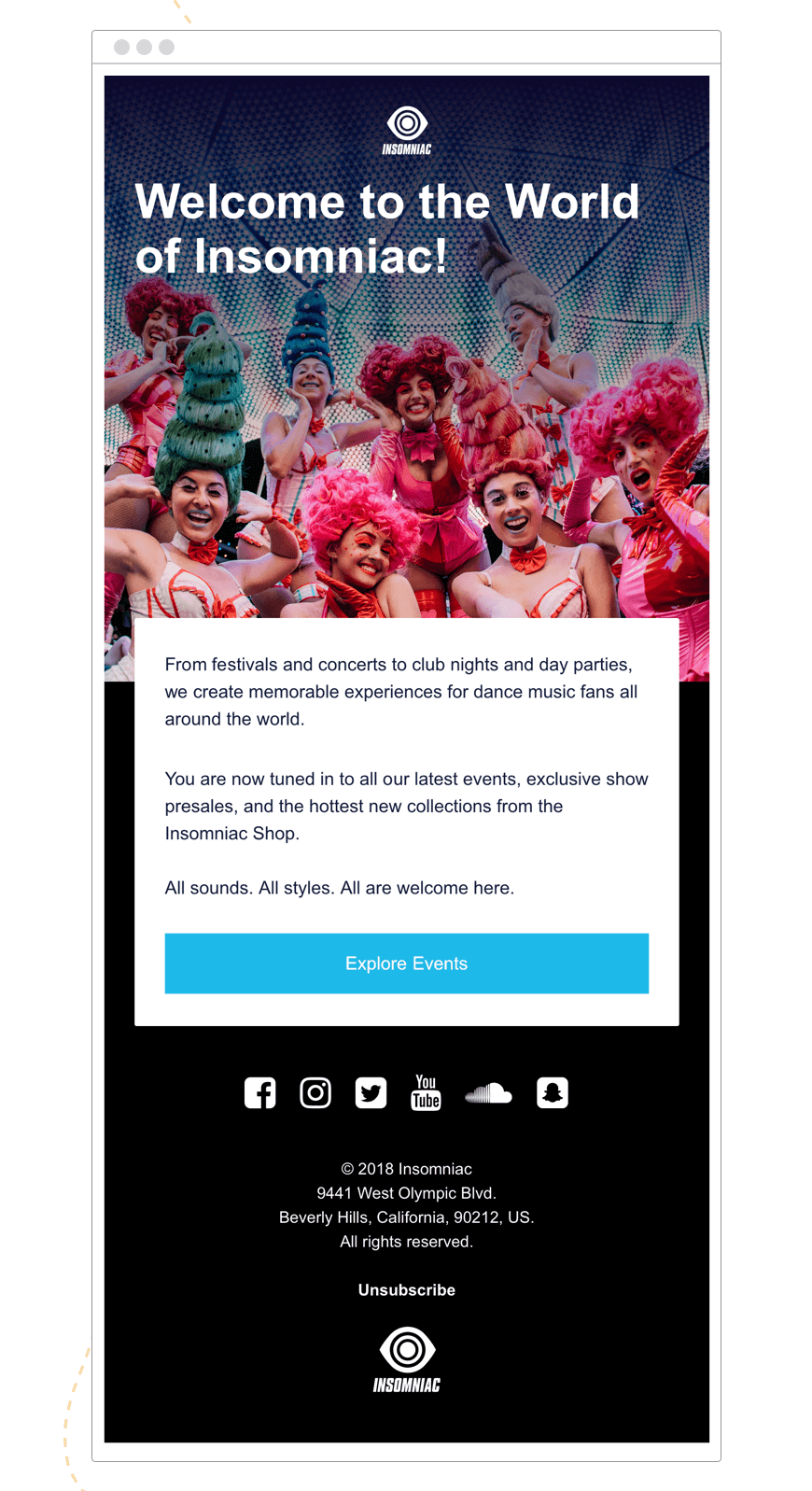The width and height of the screenshot is (812, 1491).
Task: Click the 9441 West Olympic Blvd. address line
Action: click(x=407, y=1193)
